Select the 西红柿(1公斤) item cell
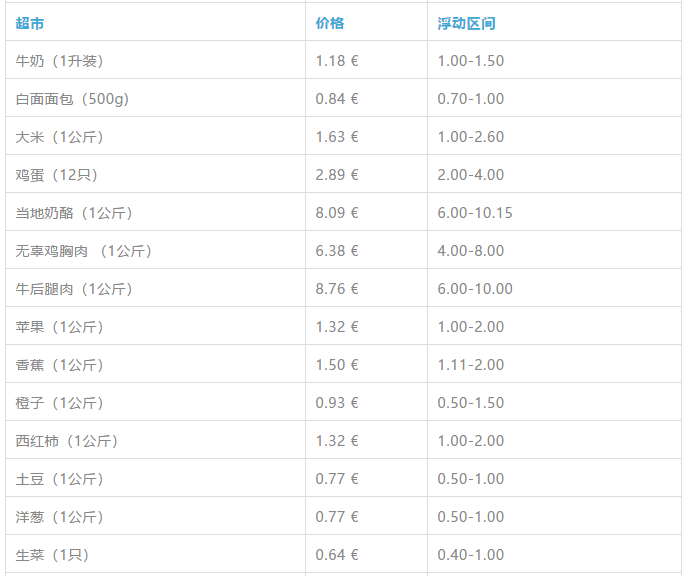Viewport: 688px width, 576px height. pyautogui.click(x=155, y=440)
